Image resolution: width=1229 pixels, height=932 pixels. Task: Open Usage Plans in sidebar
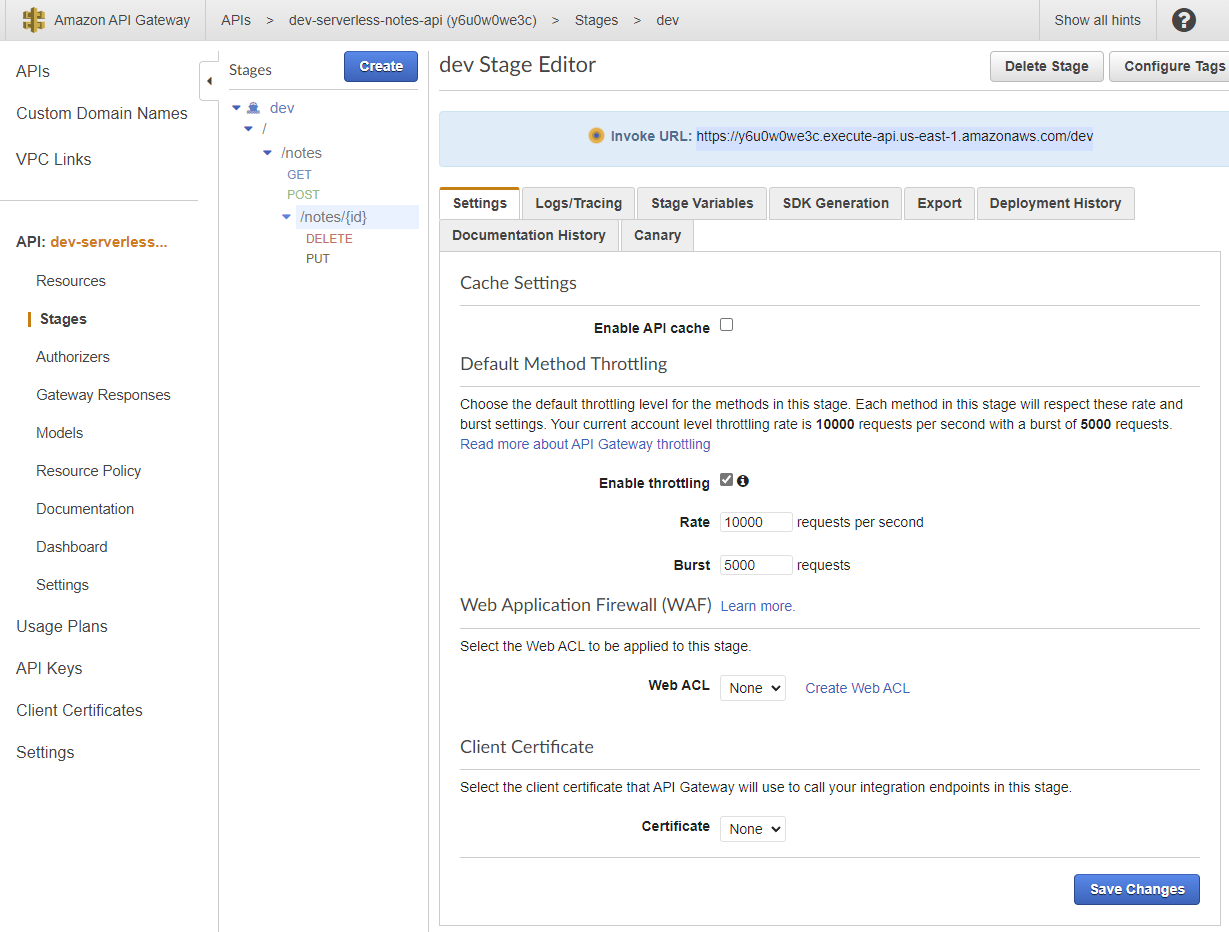point(62,627)
